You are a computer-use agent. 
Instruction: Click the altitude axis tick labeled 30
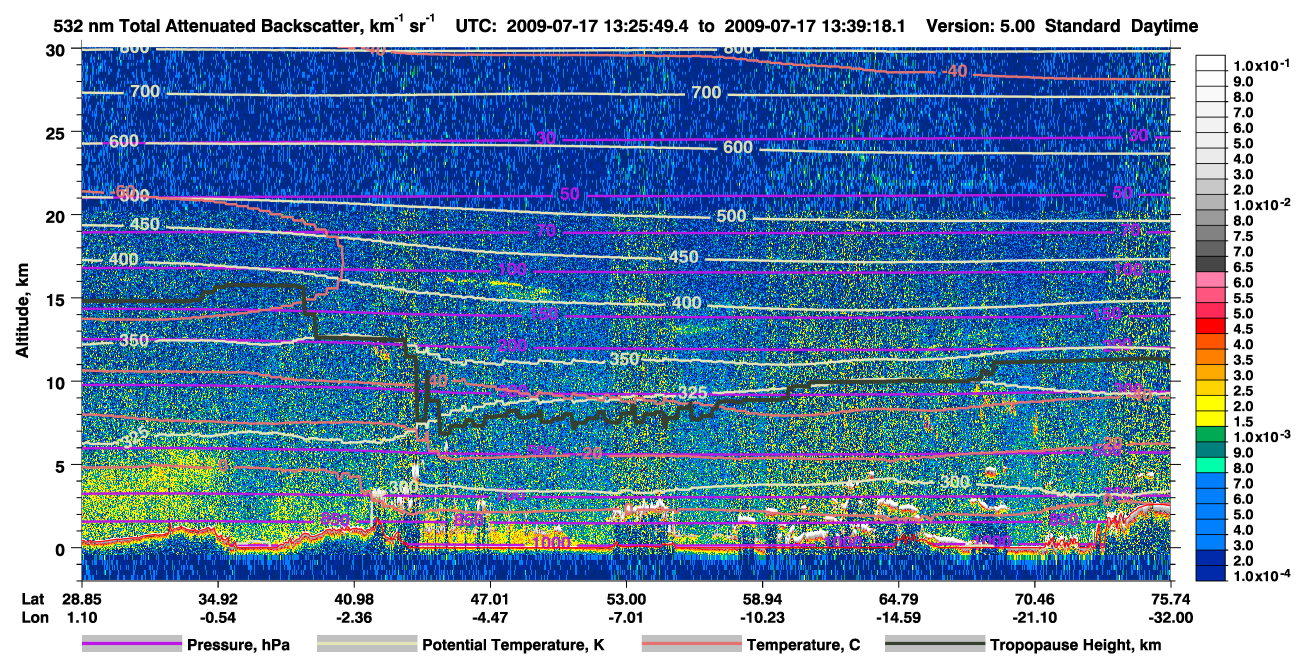coord(57,50)
